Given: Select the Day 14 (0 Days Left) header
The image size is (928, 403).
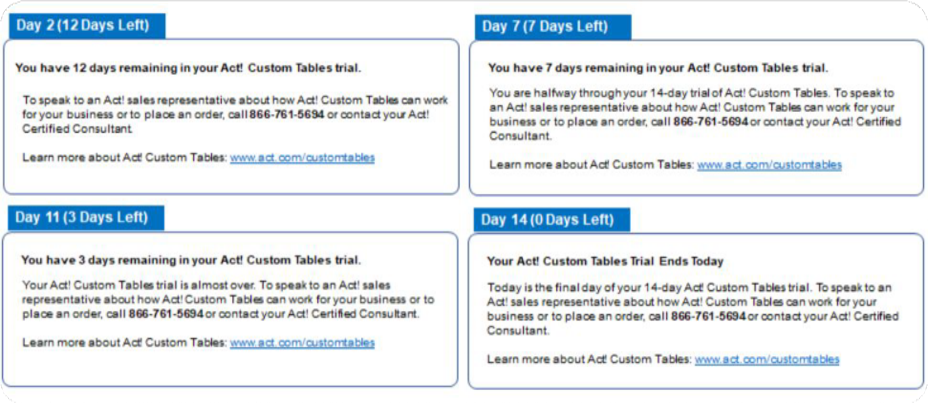Looking at the screenshot, I should tap(552, 220).
